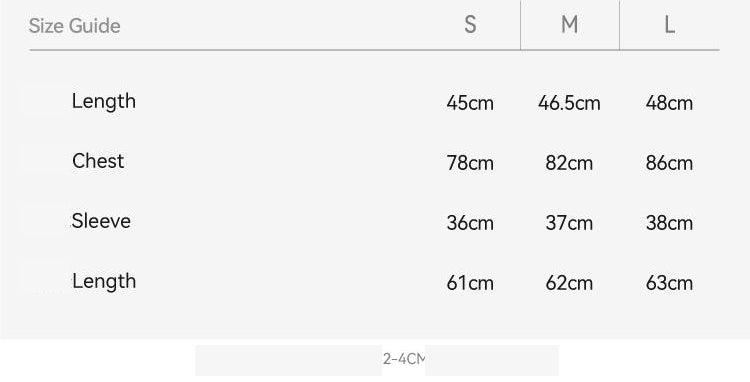
Task: Select the 63cm measurement cell
Action: pos(669,283)
